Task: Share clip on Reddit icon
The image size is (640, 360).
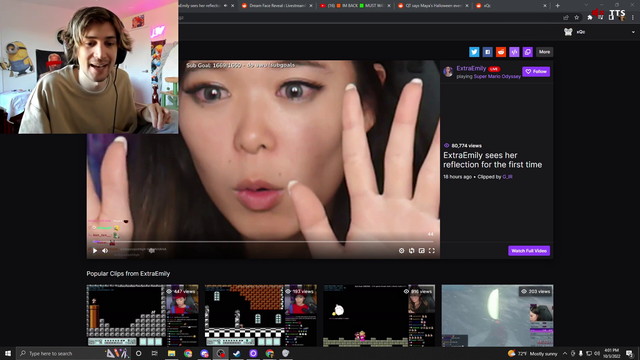Action: coord(501,52)
